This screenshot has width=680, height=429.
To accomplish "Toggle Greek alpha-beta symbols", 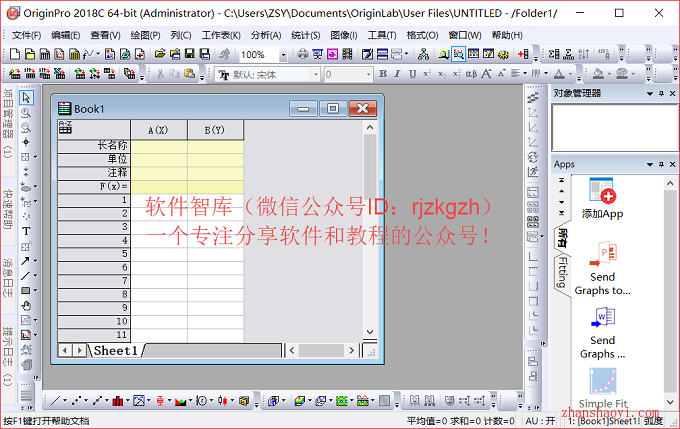I will pos(471,74).
